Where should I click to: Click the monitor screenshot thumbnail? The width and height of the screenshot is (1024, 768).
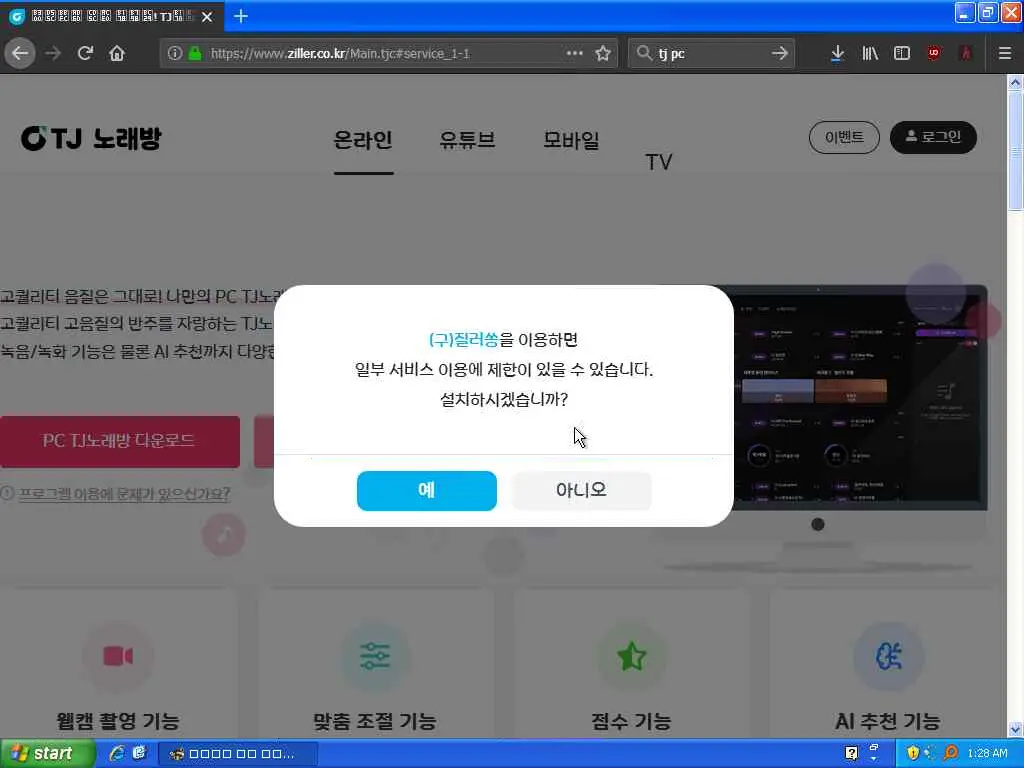(860, 398)
